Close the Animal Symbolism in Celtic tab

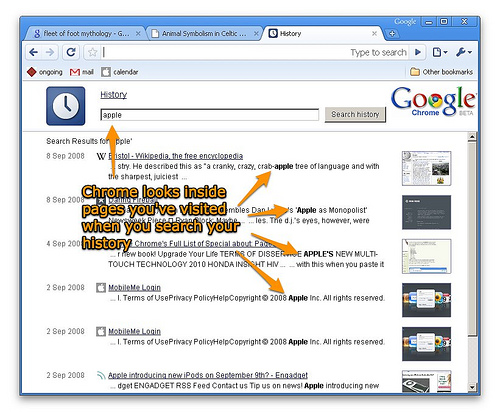tap(256, 34)
